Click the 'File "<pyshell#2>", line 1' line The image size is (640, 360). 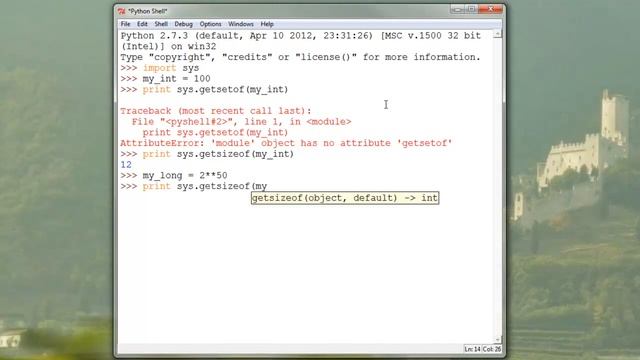pyautogui.click(x=241, y=122)
